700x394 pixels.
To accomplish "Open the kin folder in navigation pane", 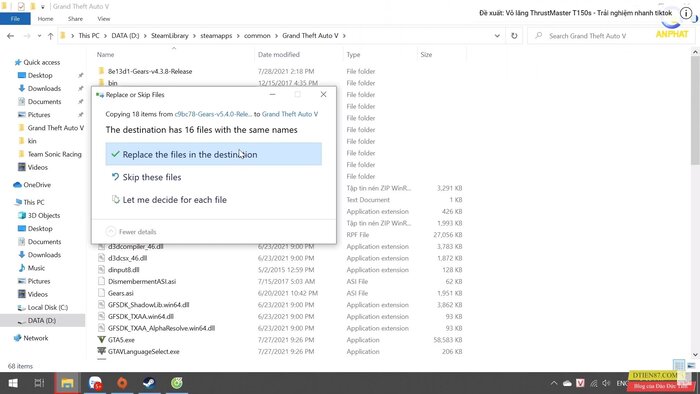I will [32, 141].
